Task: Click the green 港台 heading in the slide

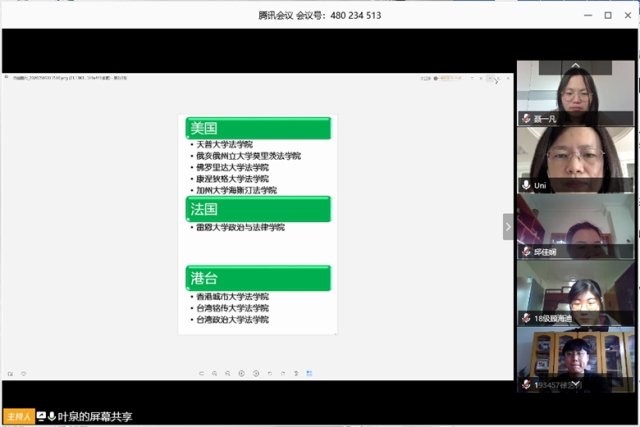Action: pyautogui.click(x=257, y=277)
